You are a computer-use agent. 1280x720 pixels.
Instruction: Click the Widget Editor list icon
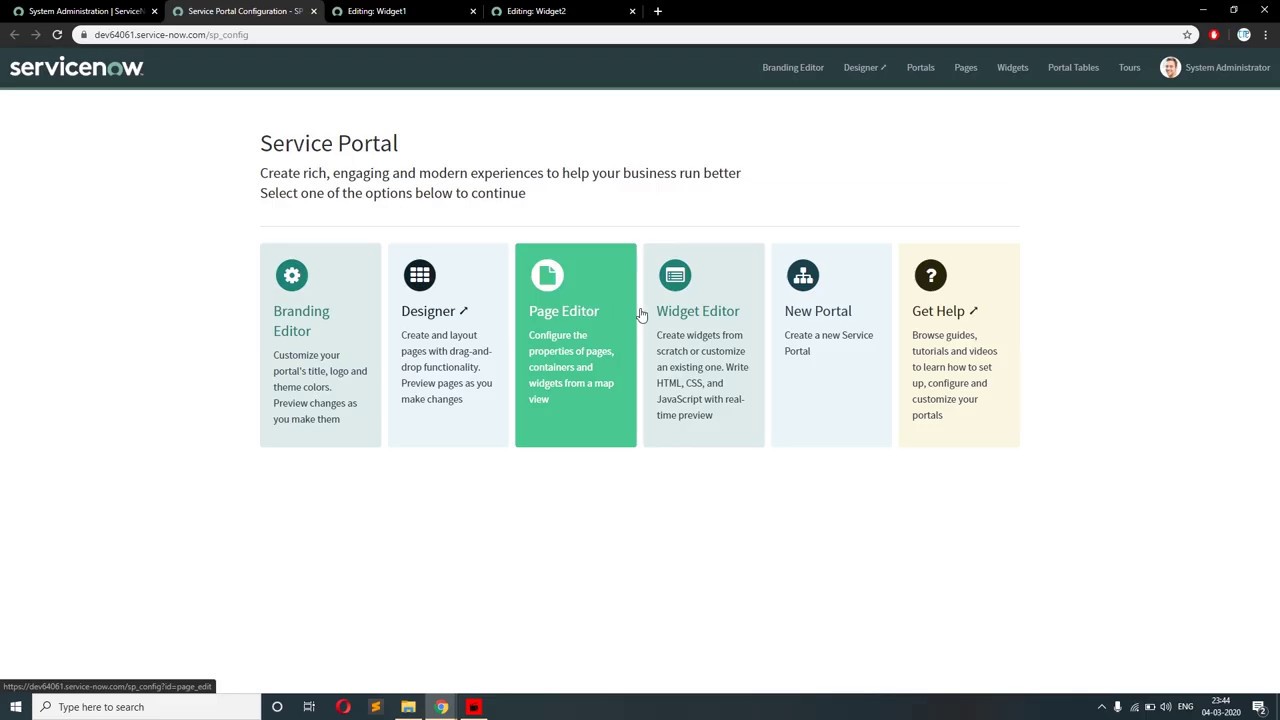click(x=675, y=275)
